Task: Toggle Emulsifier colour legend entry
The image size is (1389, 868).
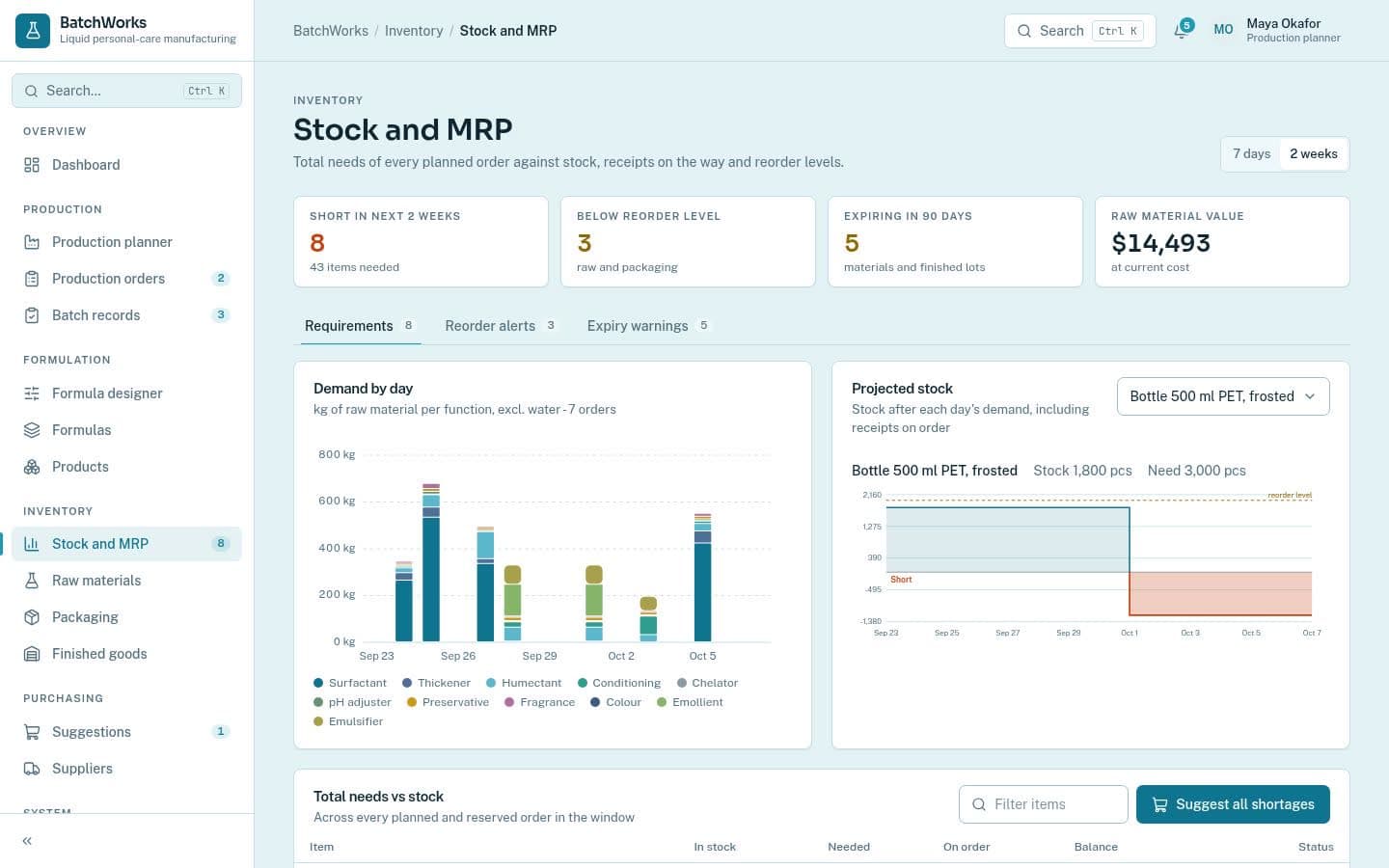Action: [348, 721]
